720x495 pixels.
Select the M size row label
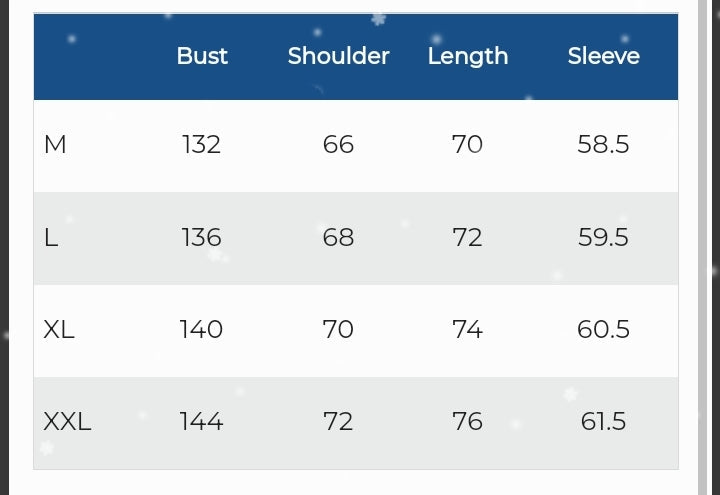coord(55,145)
